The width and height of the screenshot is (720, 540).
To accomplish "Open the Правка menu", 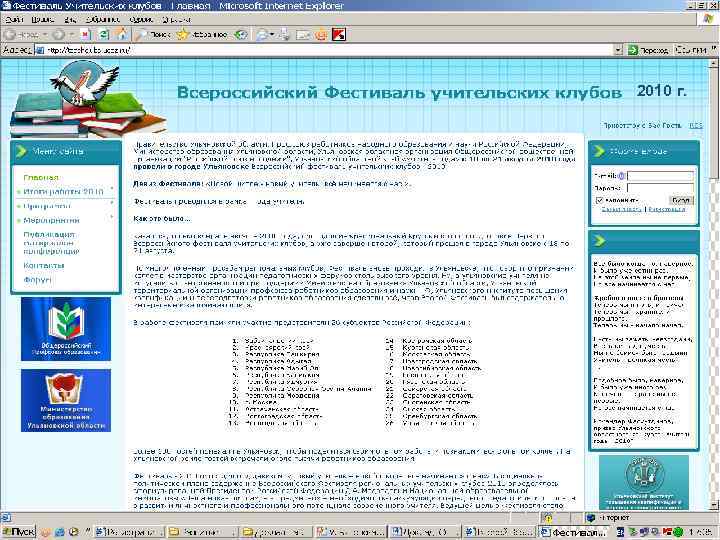I will pos(43,19).
